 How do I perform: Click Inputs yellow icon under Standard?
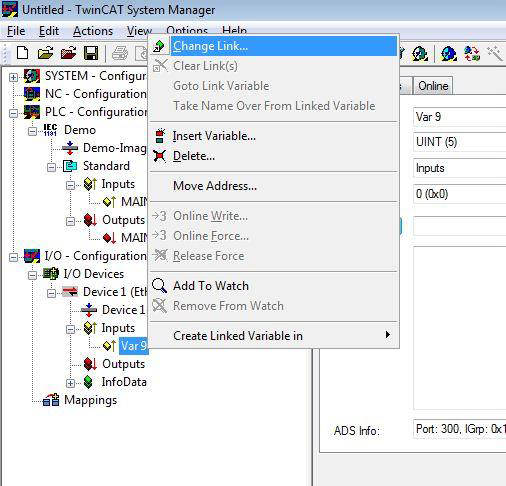click(x=90, y=184)
